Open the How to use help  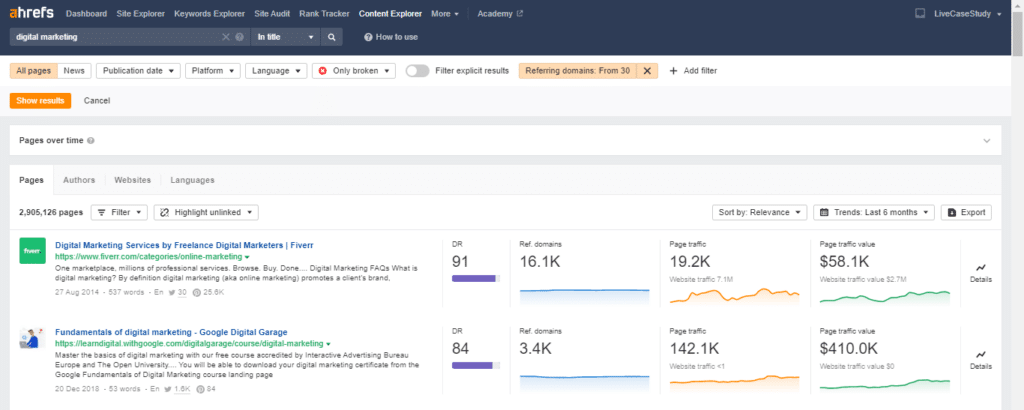click(x=391, y=37)
